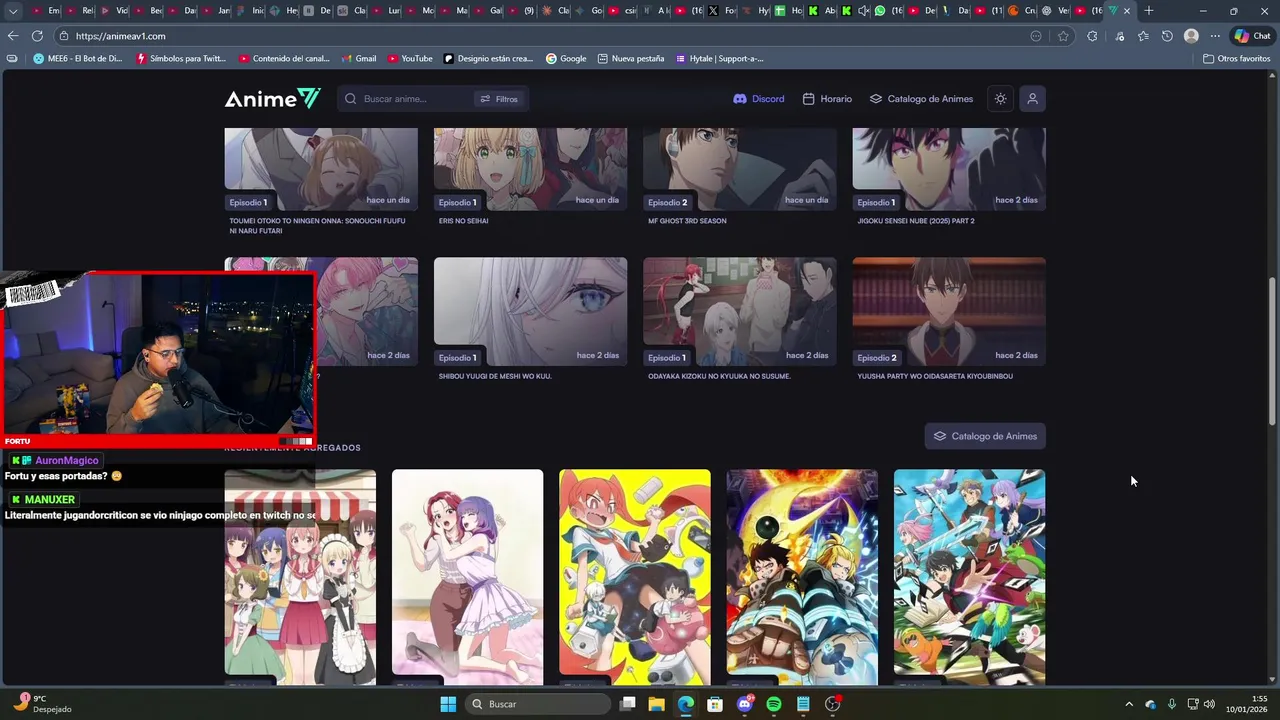The width and height of the screenshot is (1280, 720).
Task: Open the YouTube bookmark
Action: (x=410, y=59)
